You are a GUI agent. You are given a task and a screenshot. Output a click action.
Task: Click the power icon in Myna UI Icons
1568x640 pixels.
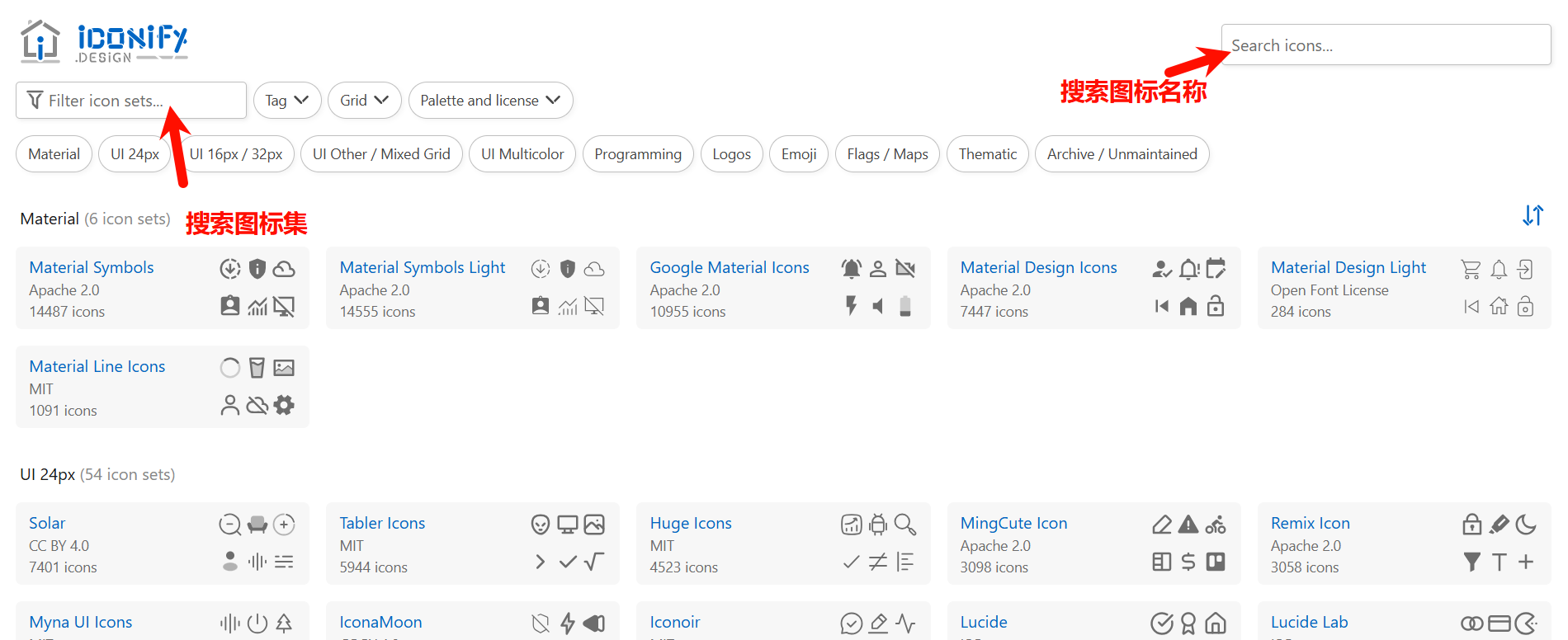257,624
